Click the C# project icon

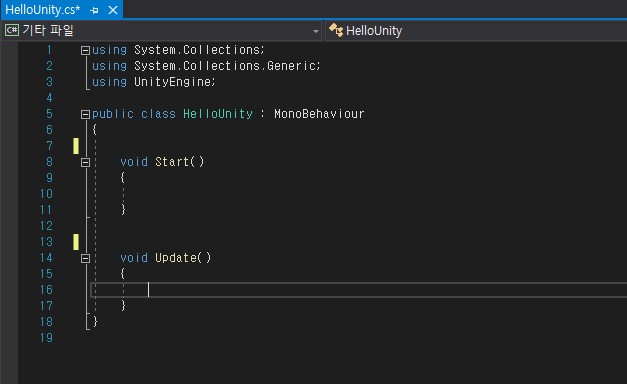click(x=12, y=30)
